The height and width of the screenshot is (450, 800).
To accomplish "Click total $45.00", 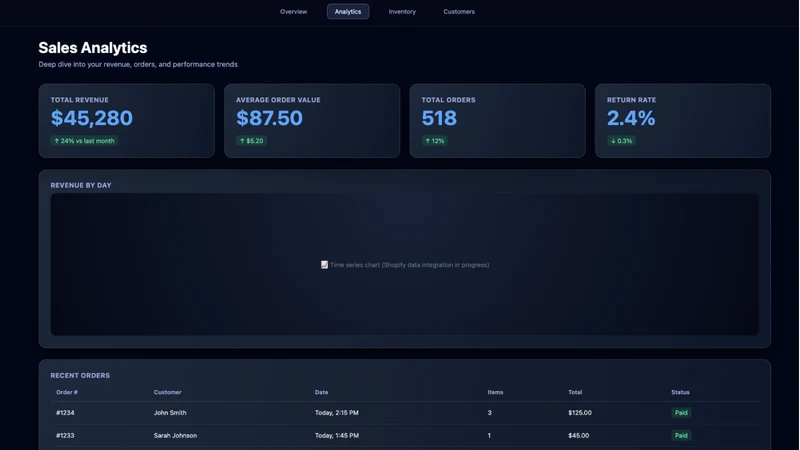I will [x=579, y=436].
